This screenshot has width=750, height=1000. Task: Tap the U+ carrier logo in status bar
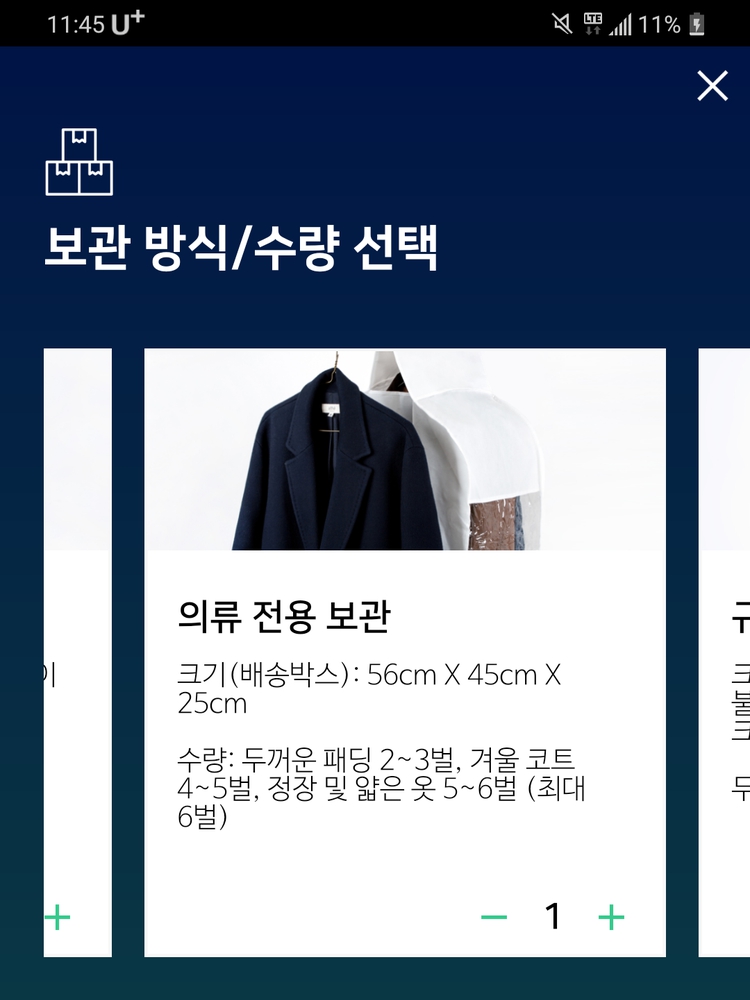coord(128,23)
